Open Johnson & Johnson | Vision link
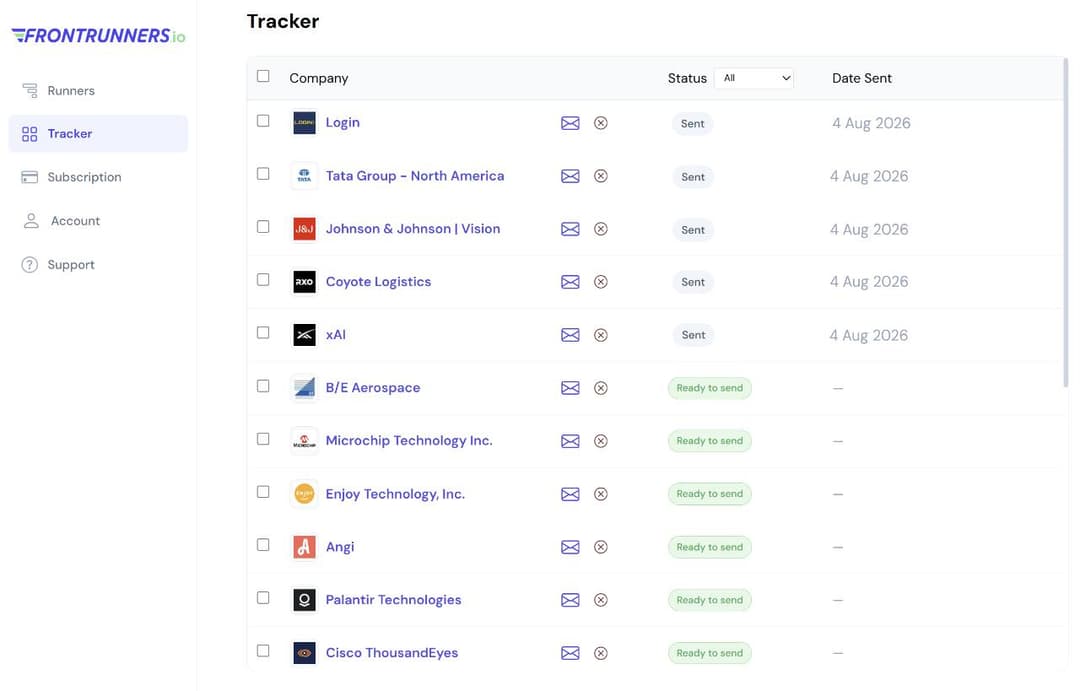The image size is (1080, 691). pyautogui.click(x=413, y=229)
